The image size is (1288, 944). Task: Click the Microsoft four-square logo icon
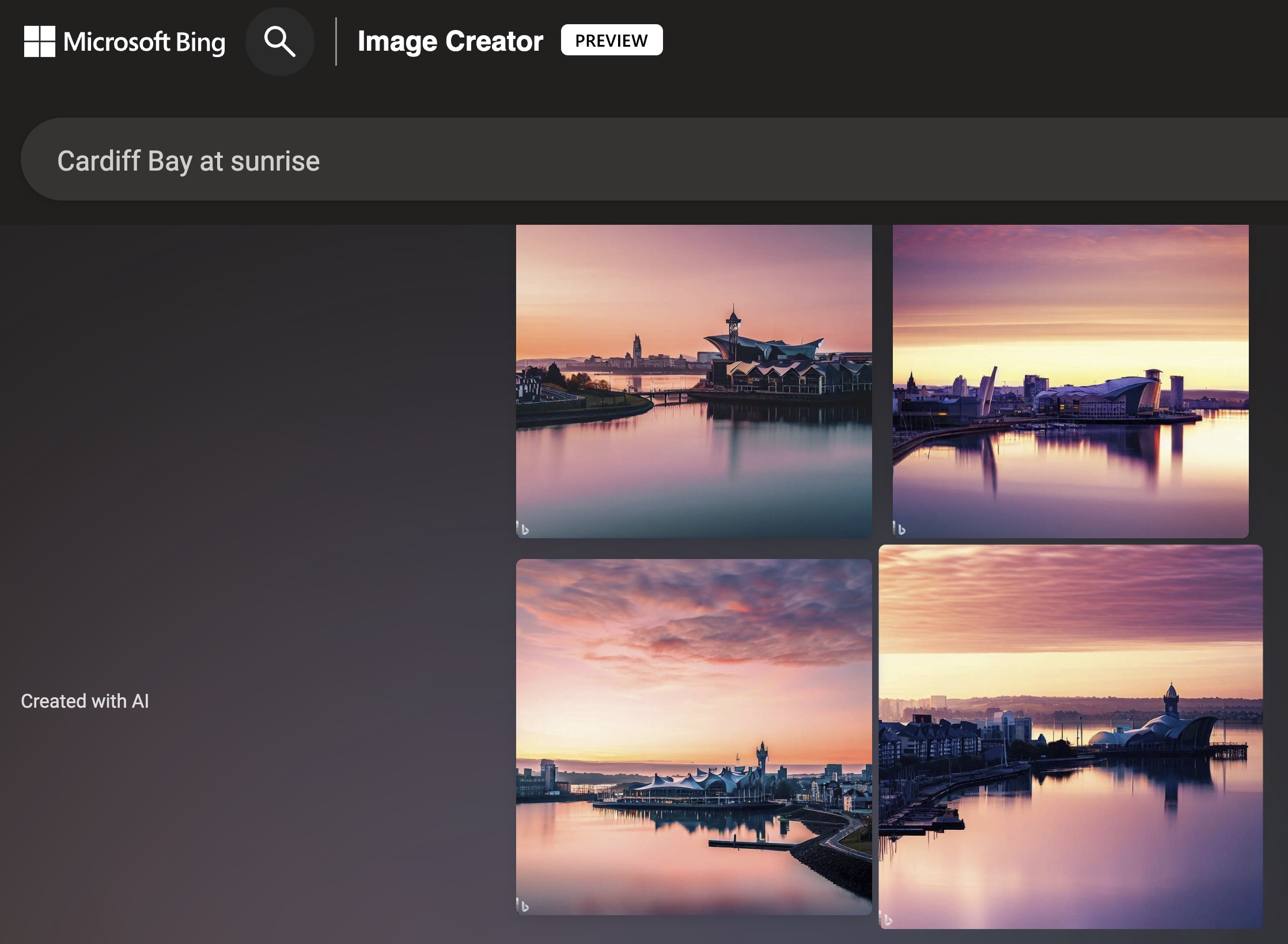[x=39, y=41]
